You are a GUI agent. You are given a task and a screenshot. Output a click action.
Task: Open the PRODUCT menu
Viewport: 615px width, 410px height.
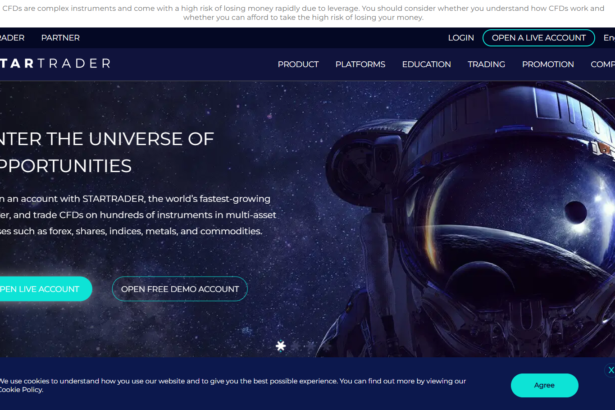click(x=298, y=64)
